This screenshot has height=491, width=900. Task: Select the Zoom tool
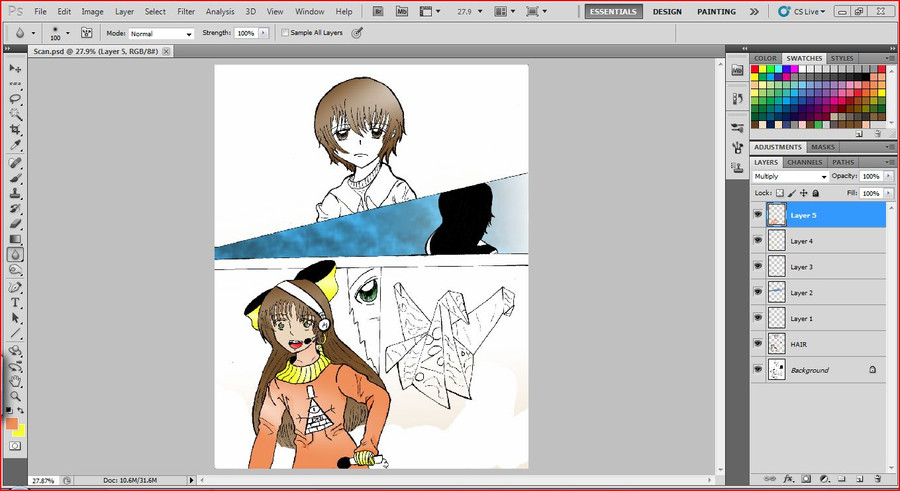[x=15, y=396]
